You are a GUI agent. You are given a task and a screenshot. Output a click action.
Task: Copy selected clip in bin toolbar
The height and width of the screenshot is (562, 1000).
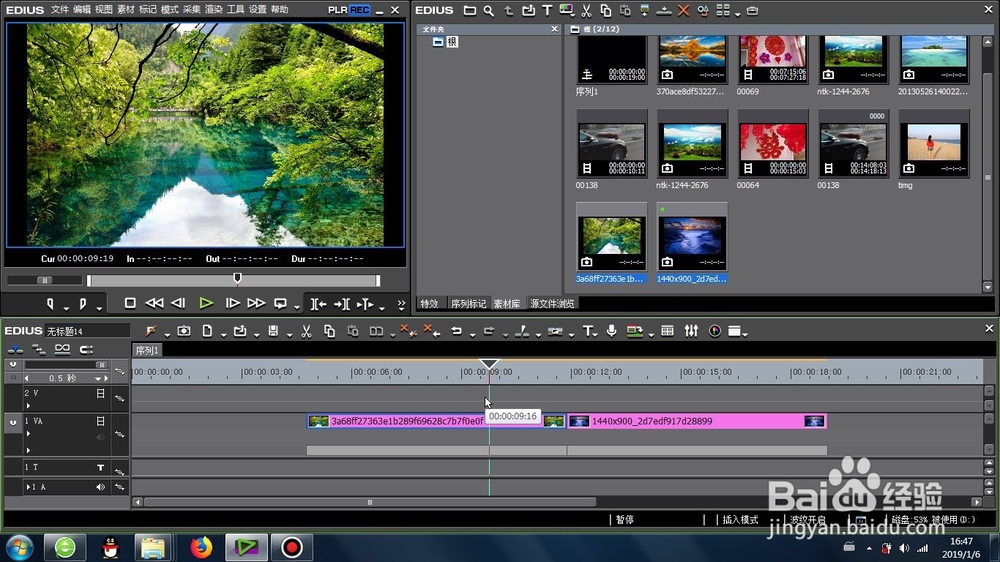605,10
